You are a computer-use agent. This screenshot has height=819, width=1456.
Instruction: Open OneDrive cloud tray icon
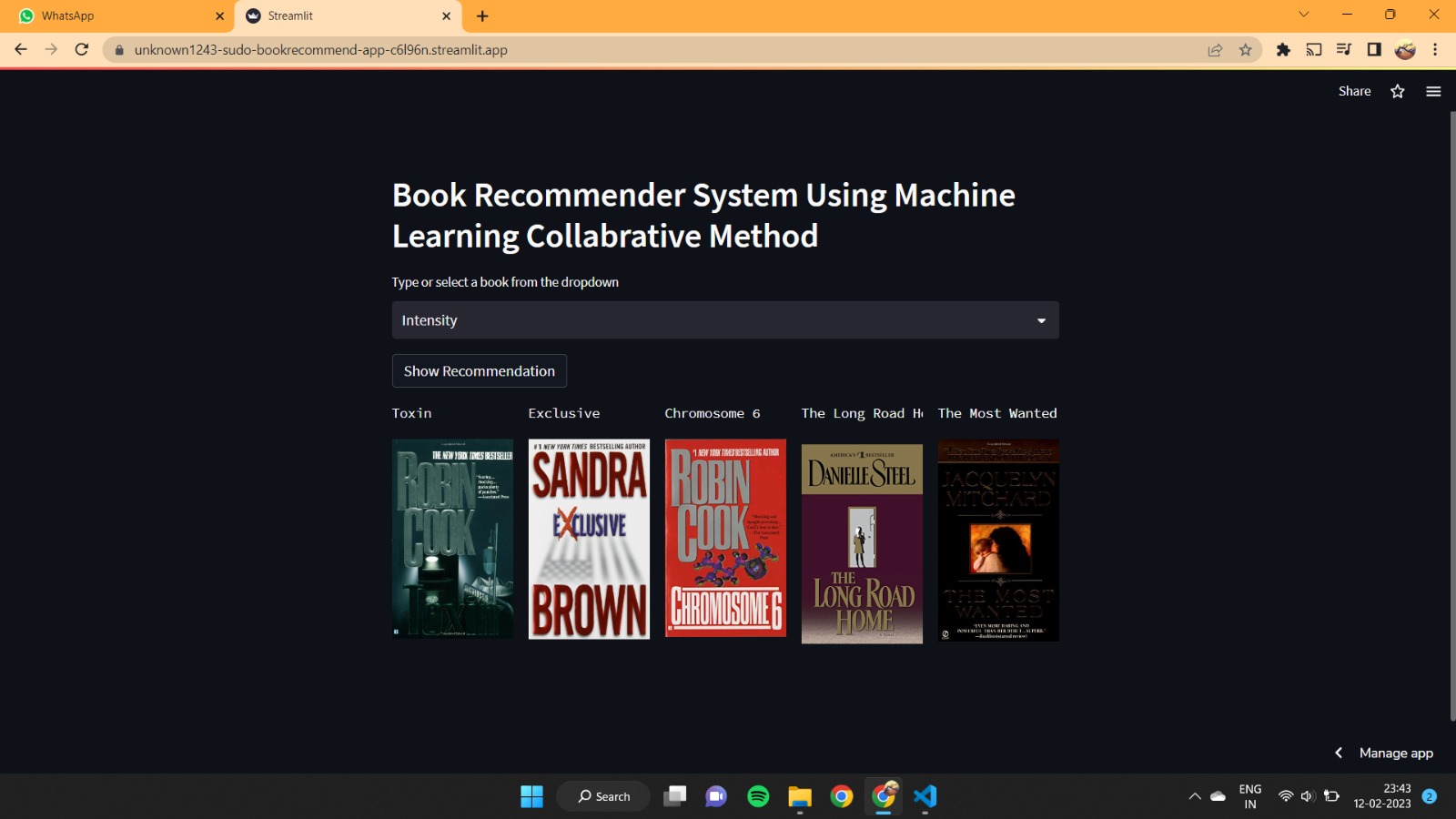1218,796
